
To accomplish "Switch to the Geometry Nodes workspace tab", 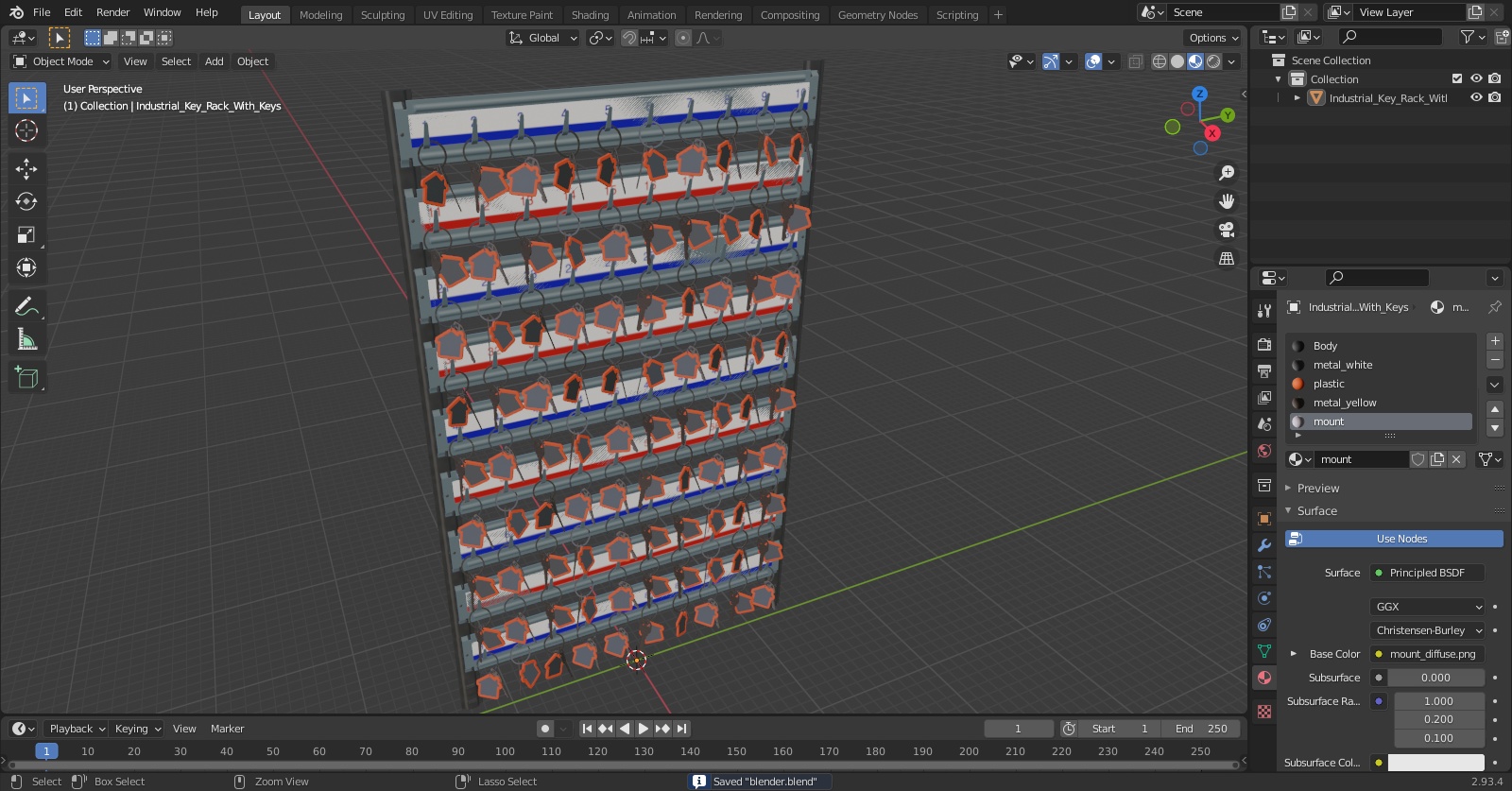I will [x=878, y=15].
